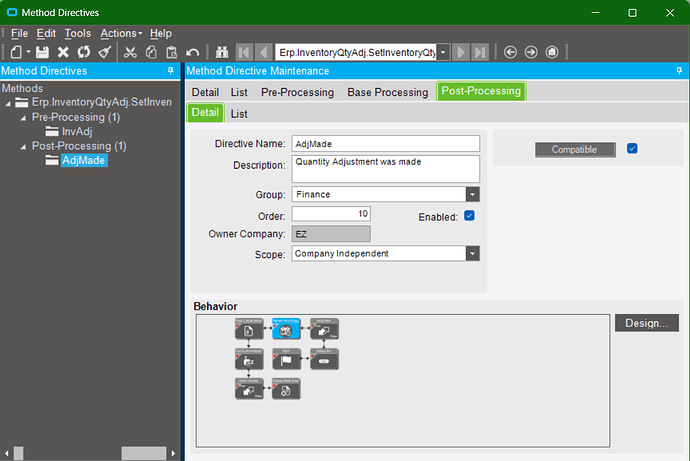Select the Display Error workflow node

click(286, 389)
